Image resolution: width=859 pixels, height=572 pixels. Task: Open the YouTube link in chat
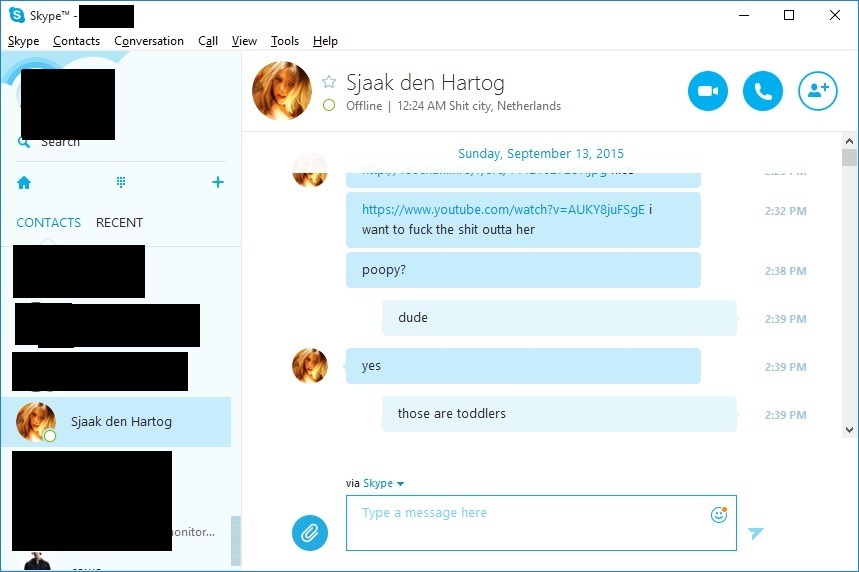coord(503,210)
